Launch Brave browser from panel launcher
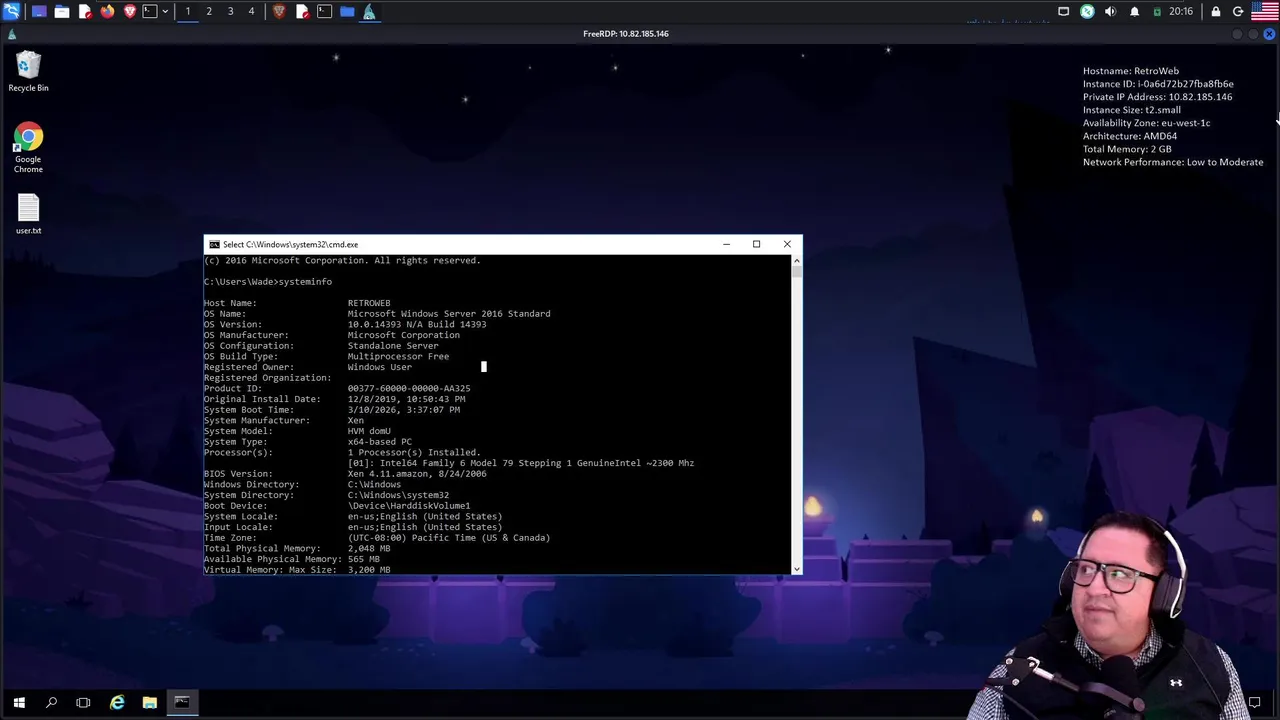 (130, 11)
